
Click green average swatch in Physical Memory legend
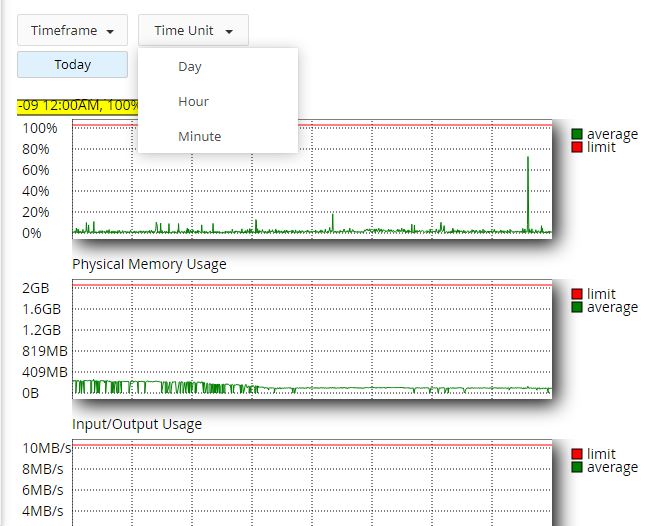[577, 307]
